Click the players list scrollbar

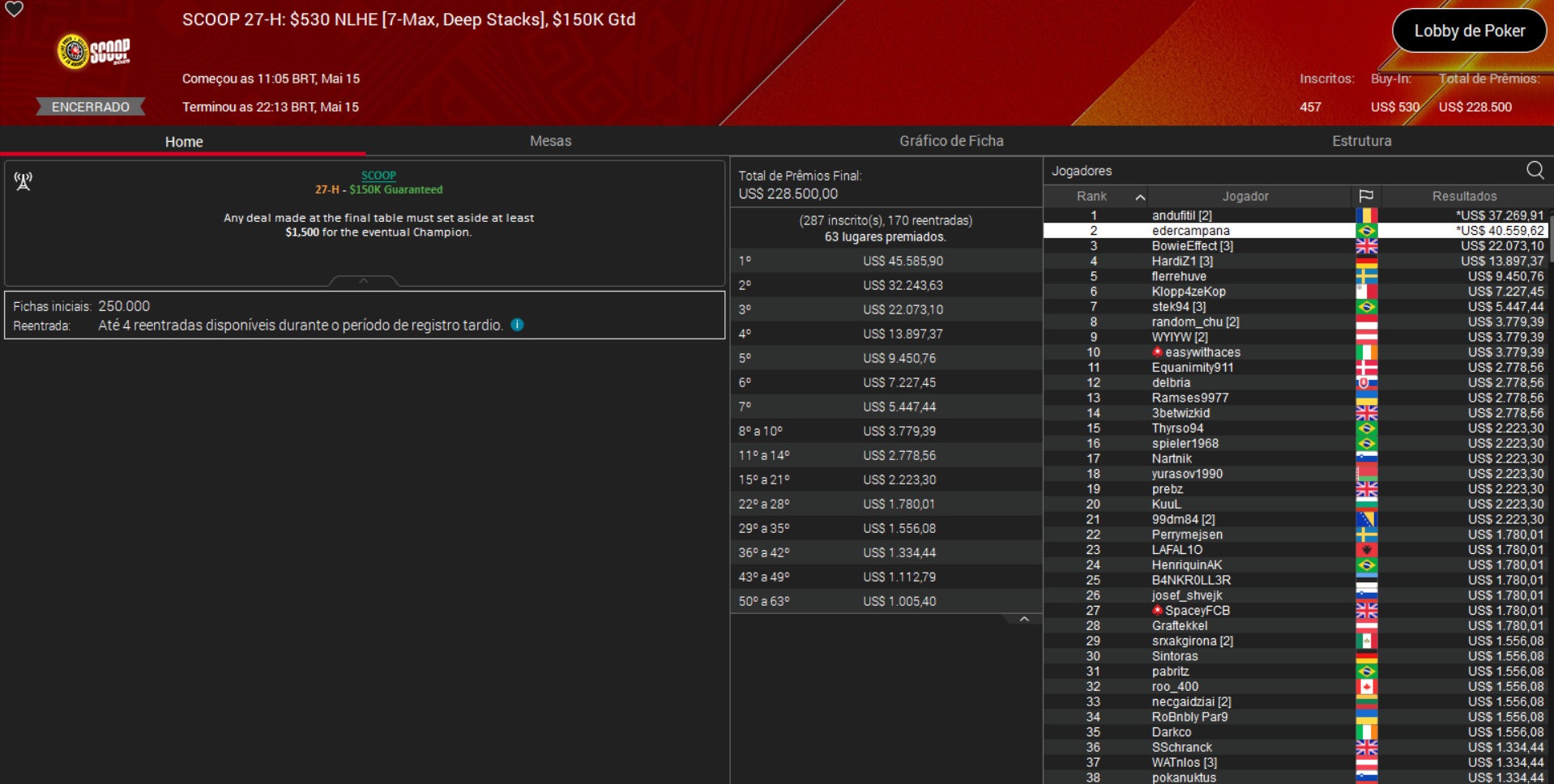[1550, 238]
